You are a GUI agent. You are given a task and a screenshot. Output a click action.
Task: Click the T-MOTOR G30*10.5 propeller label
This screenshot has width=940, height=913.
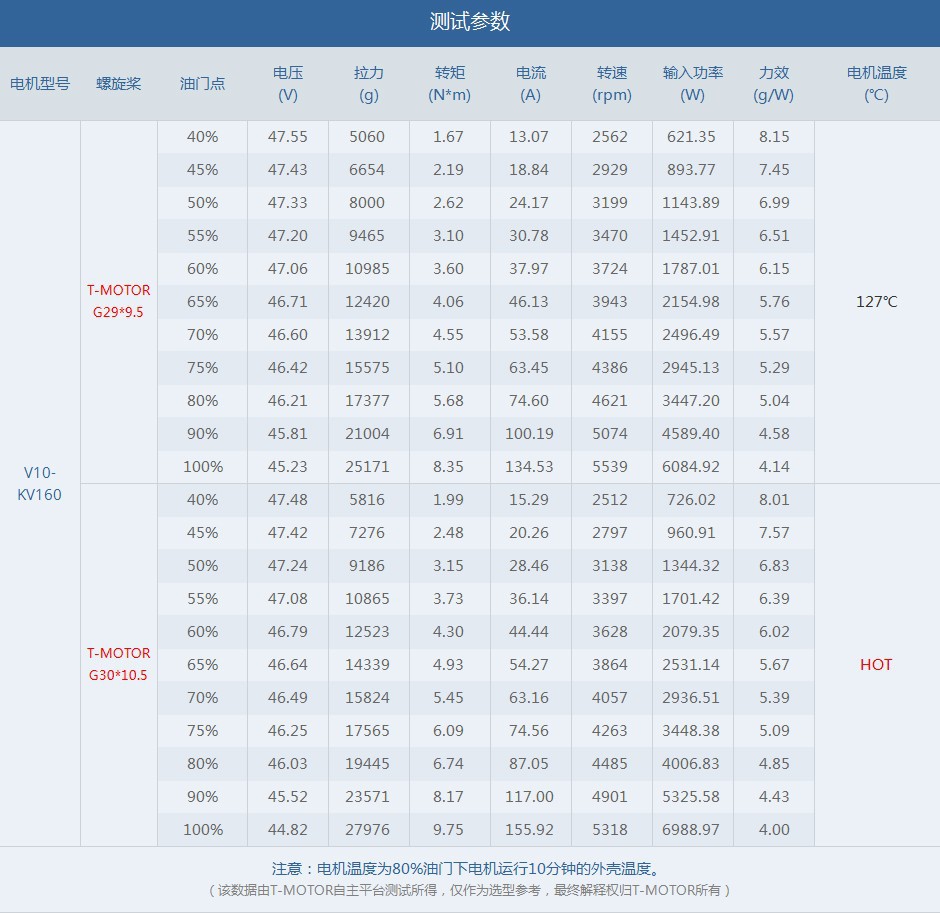pyautogui.click(x=119, y=664)
